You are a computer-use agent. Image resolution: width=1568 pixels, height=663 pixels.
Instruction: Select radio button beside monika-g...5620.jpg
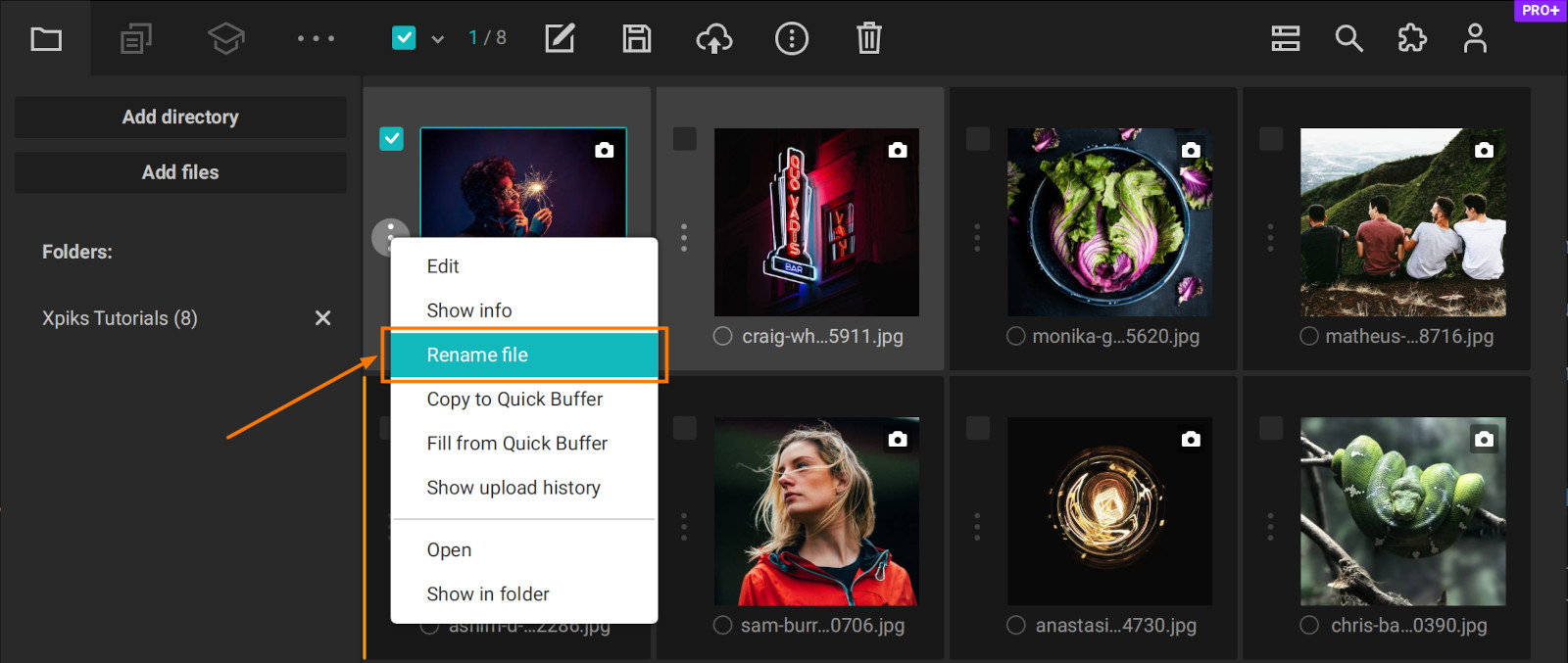1016,337
